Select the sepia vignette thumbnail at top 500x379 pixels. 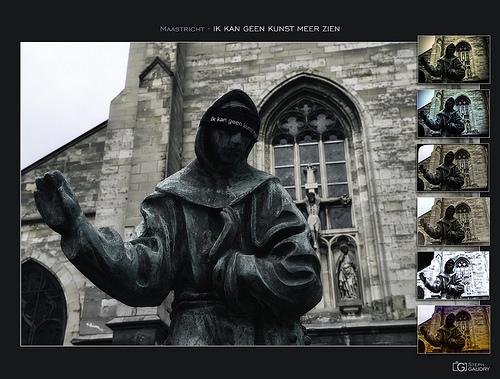coord(454,59)
